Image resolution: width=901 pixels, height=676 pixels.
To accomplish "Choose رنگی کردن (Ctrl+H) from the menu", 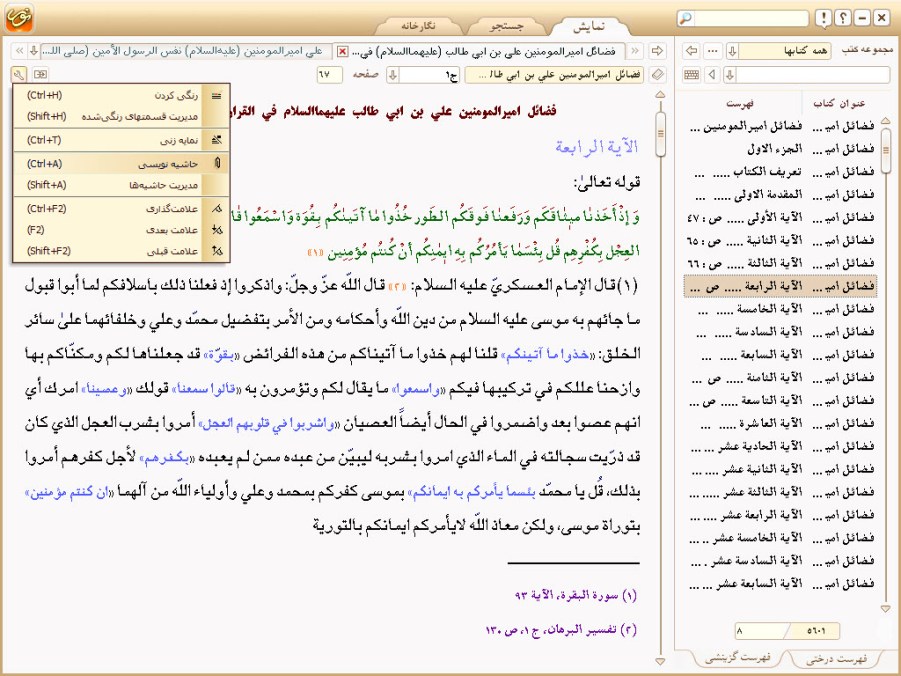I will point(121,95).
